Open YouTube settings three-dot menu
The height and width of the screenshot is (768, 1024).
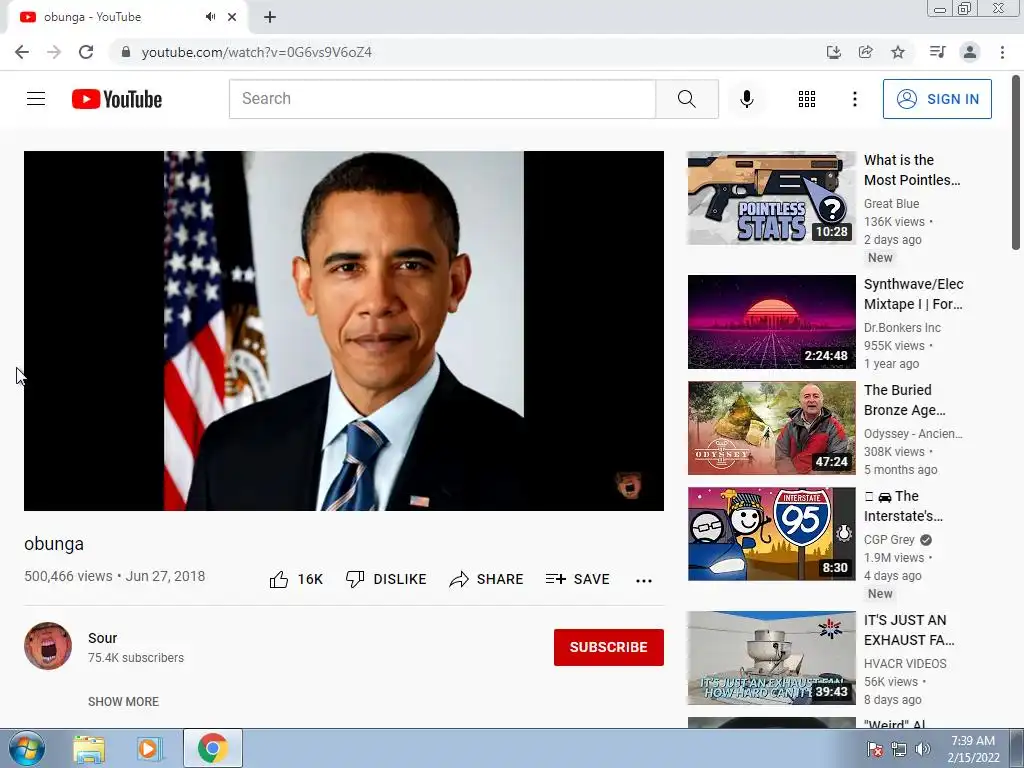click(x=854, y=99)
